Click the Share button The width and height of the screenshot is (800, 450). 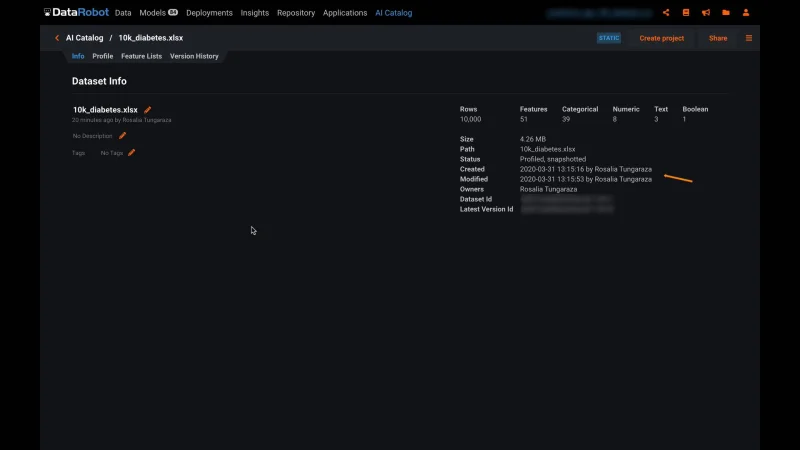pos(718,38)
